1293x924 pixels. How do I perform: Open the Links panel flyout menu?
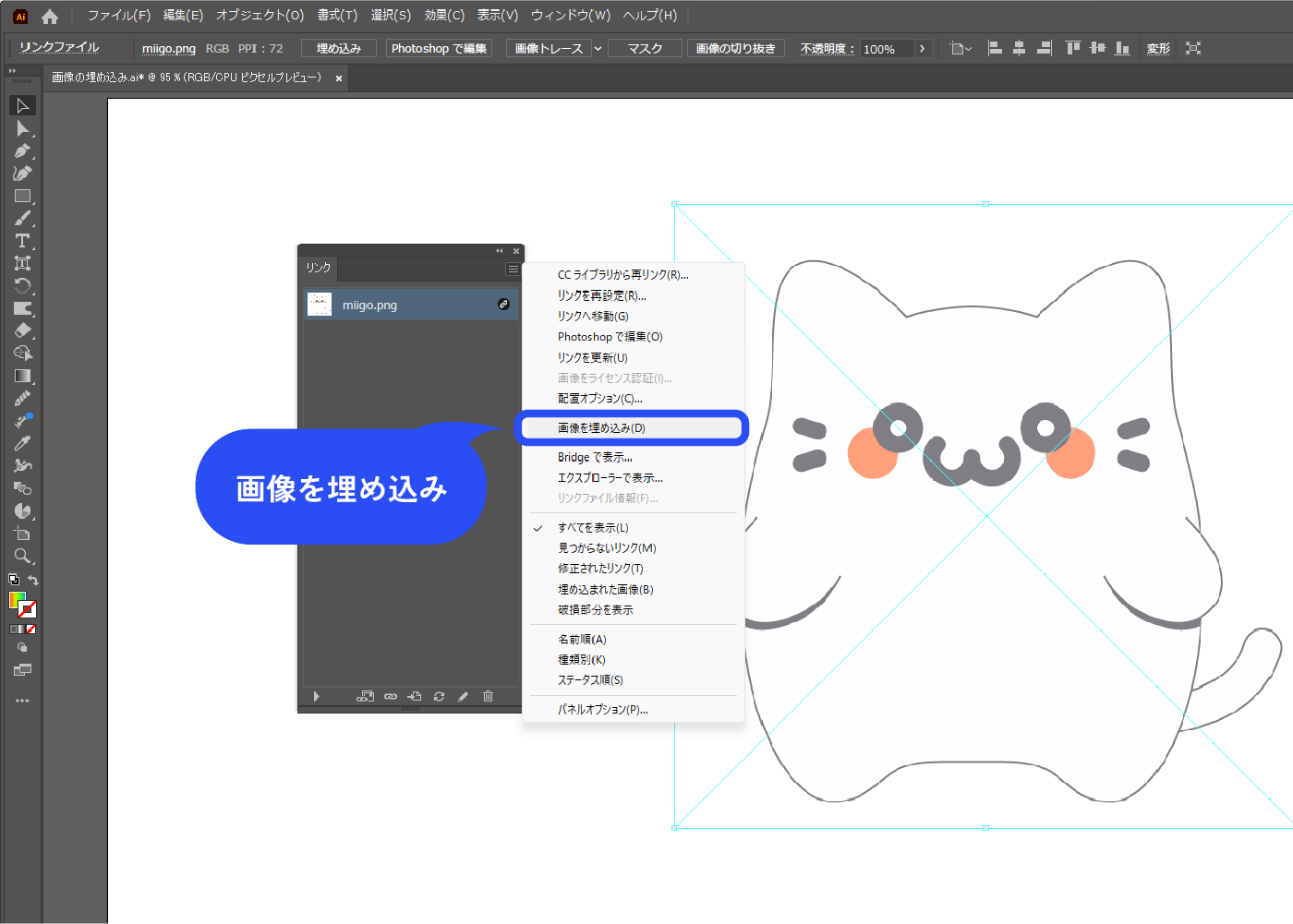(512, 269)
